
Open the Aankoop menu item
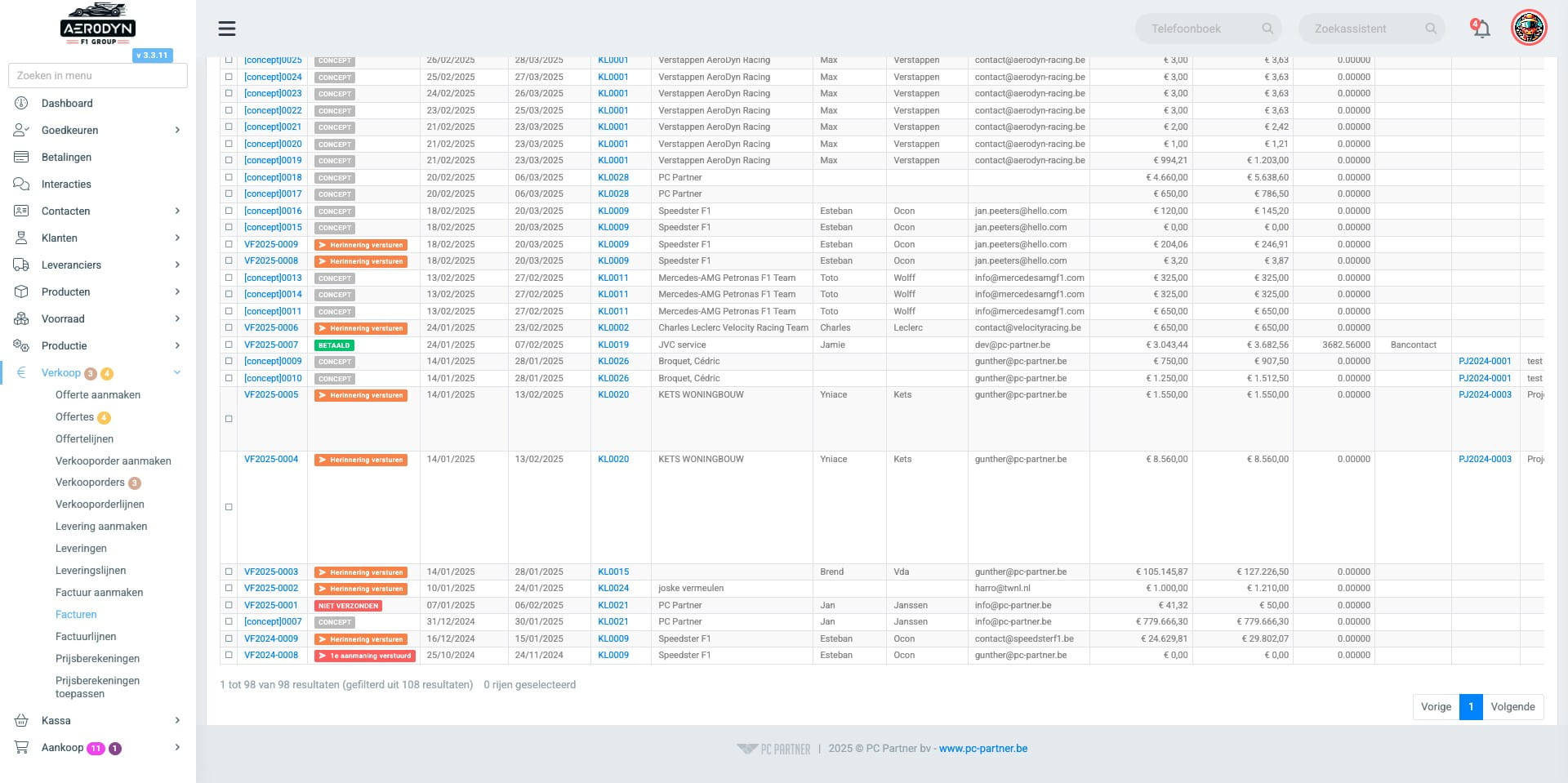pos(62,748)
